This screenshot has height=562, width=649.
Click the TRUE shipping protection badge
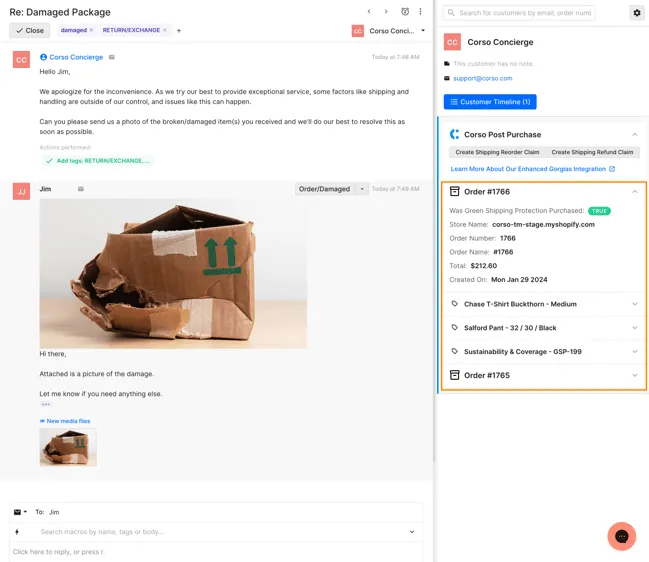[x=599, y=211]
